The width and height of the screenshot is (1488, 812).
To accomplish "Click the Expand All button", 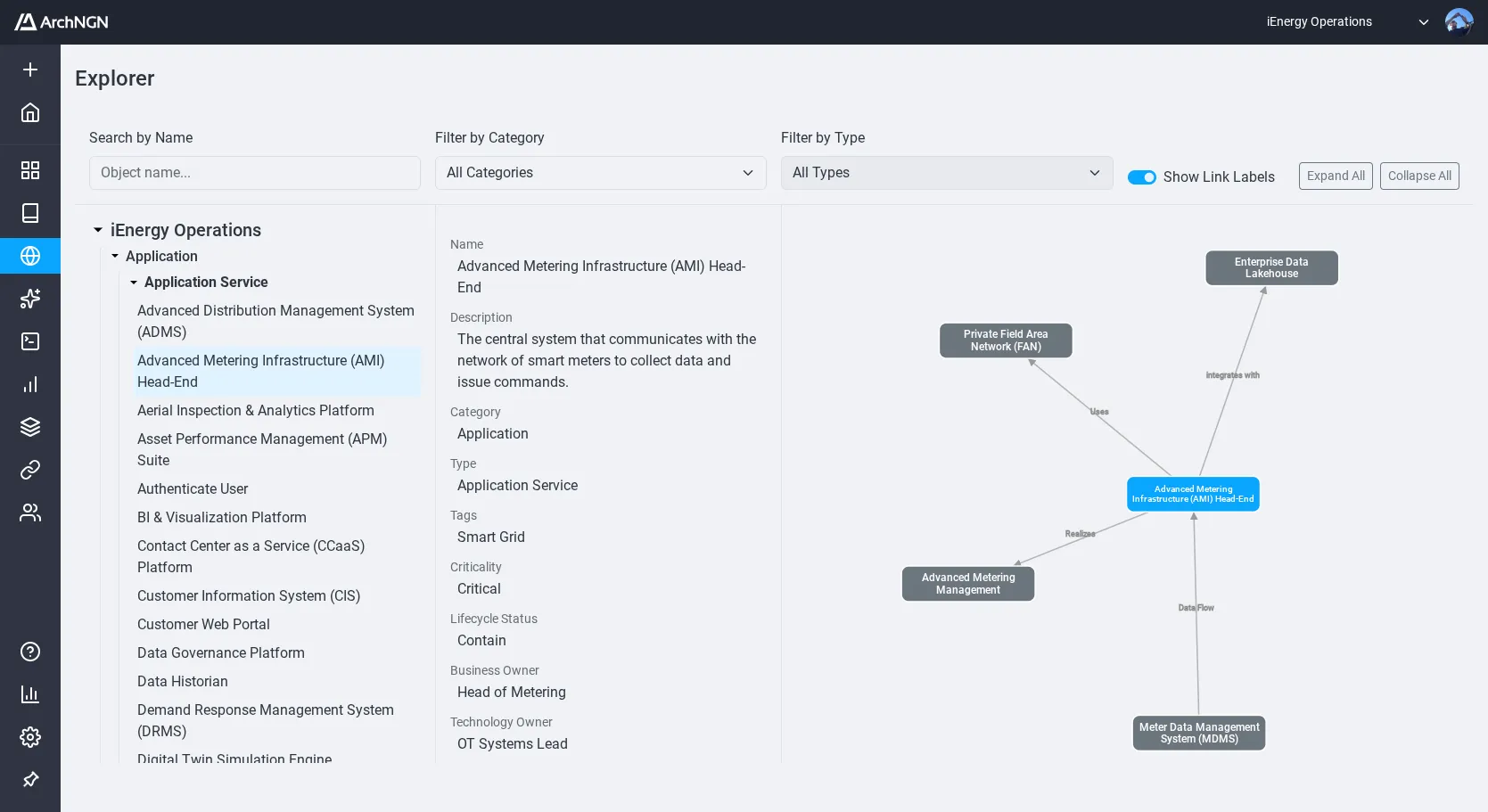I will (1336, 176).
